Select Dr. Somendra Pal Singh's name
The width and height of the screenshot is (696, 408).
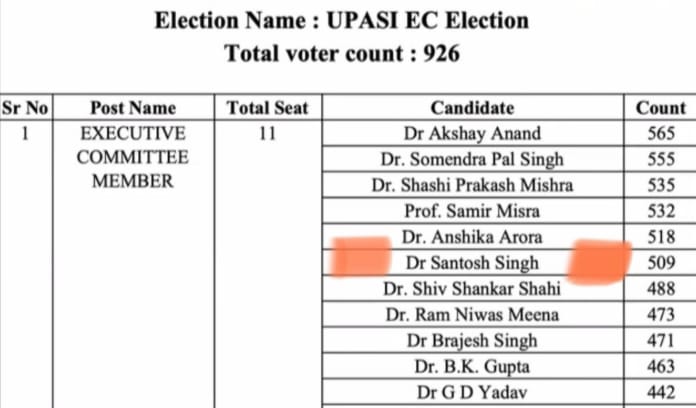point(472,159)
